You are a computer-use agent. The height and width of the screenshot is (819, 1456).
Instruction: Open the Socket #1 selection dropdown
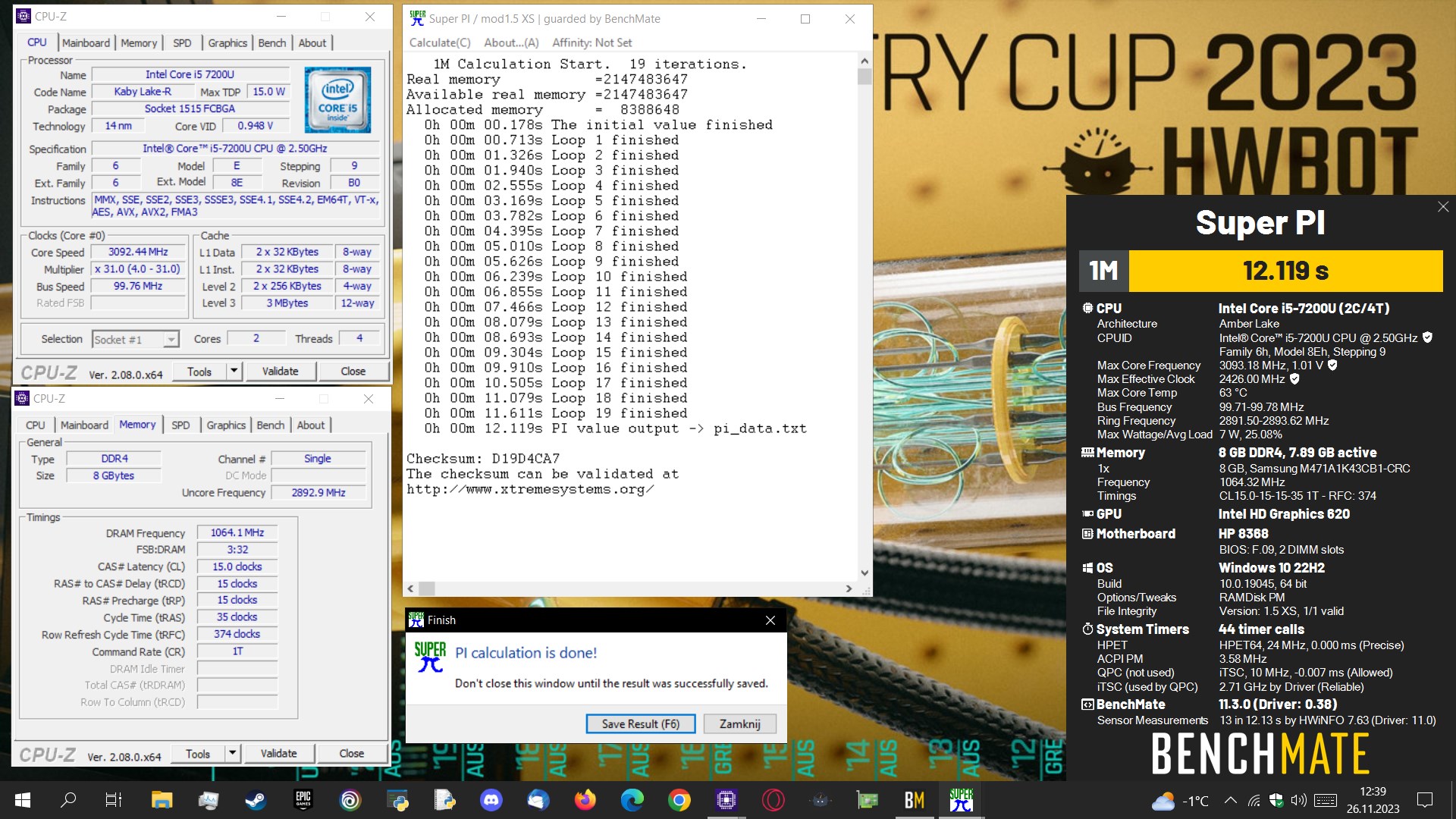(136, 339)
